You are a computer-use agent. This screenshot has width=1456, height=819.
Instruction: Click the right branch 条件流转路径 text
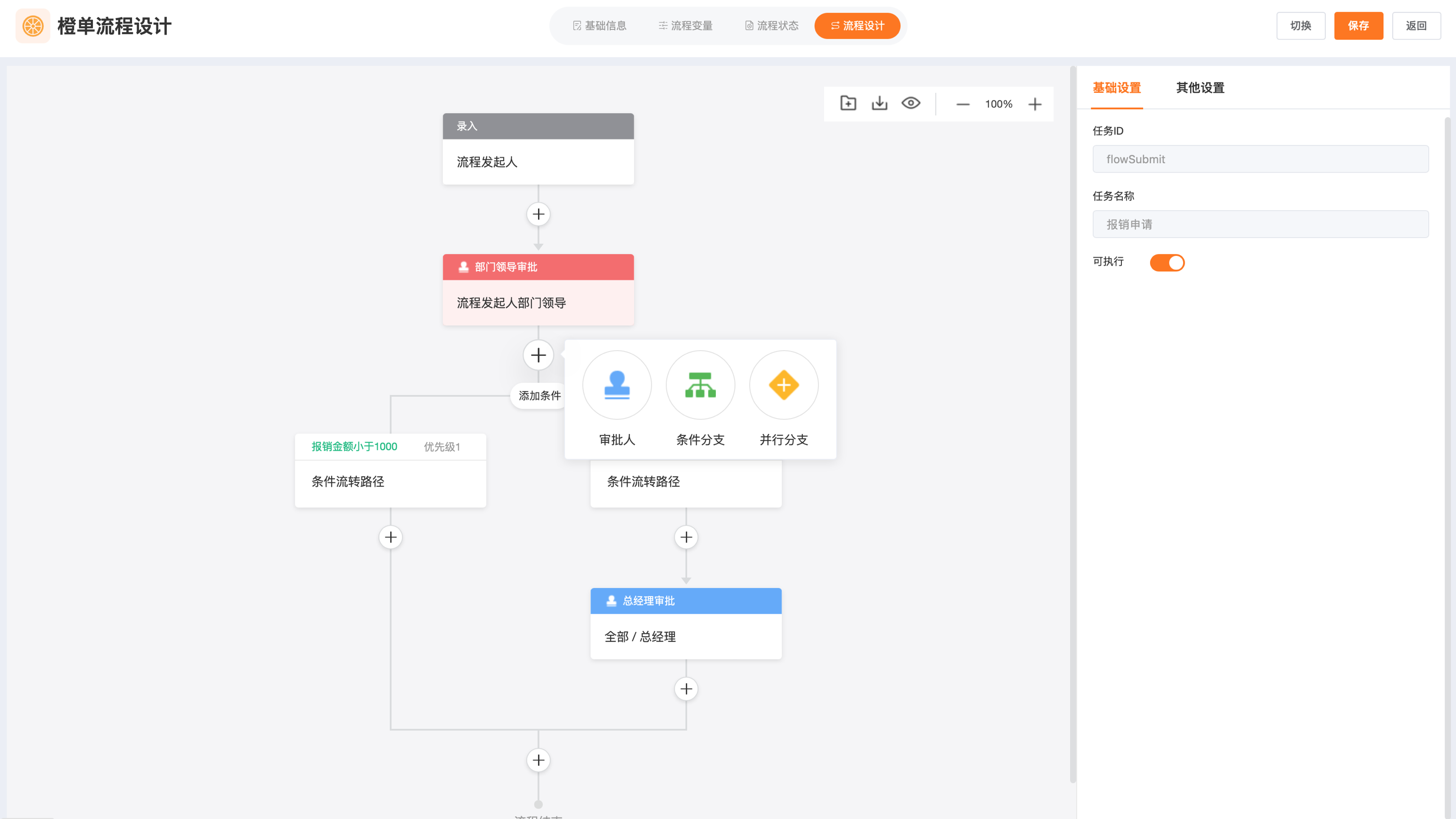tap(643, 482)
